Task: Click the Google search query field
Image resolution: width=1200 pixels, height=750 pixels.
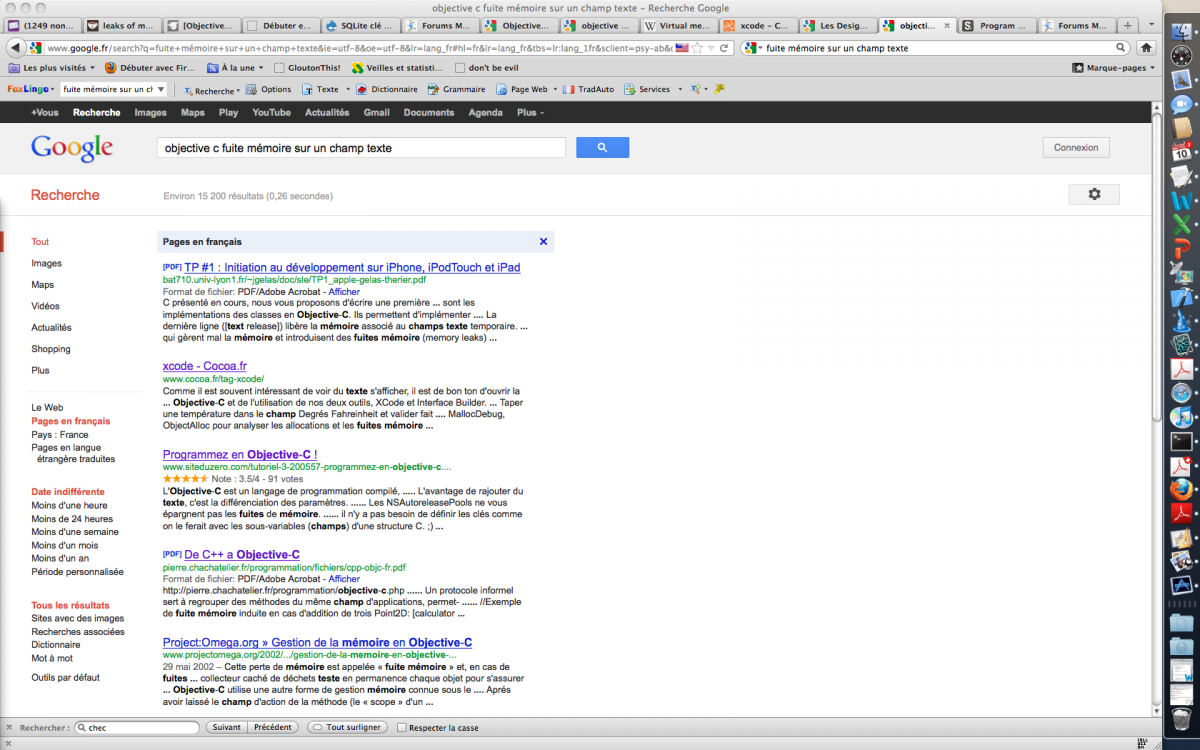Action: pos(362,147)
